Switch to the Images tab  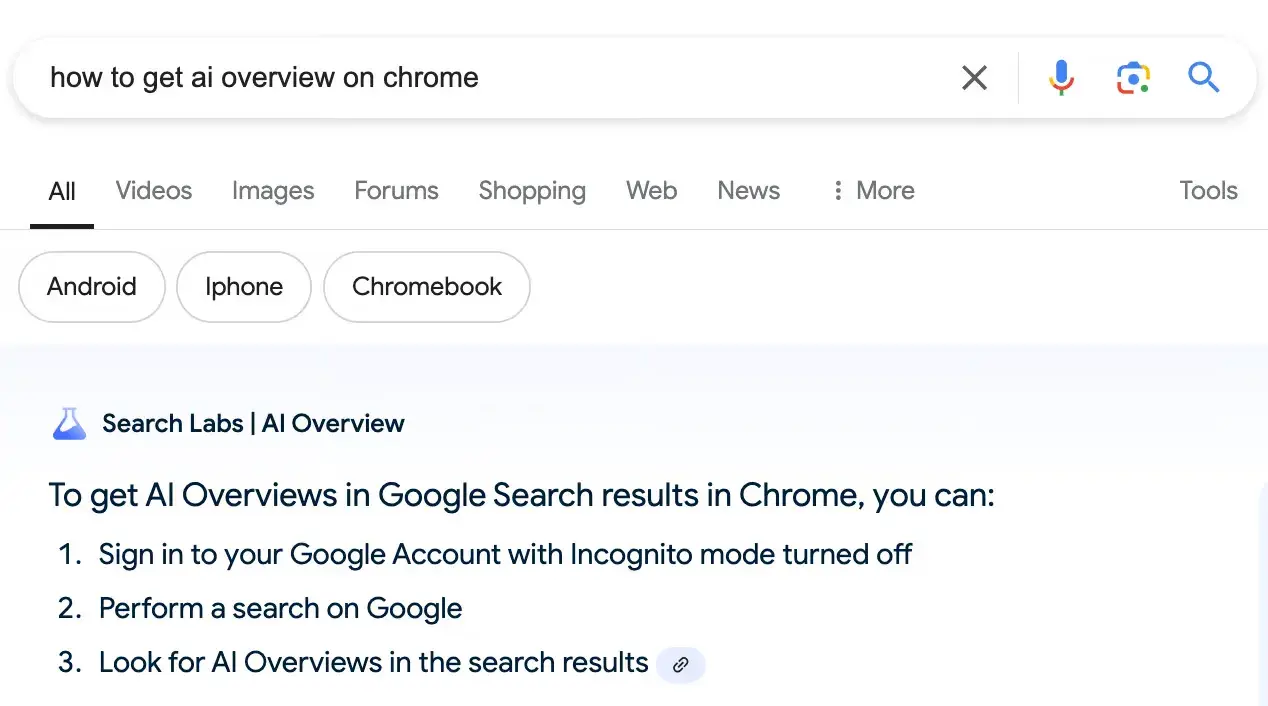click(273, 190)
